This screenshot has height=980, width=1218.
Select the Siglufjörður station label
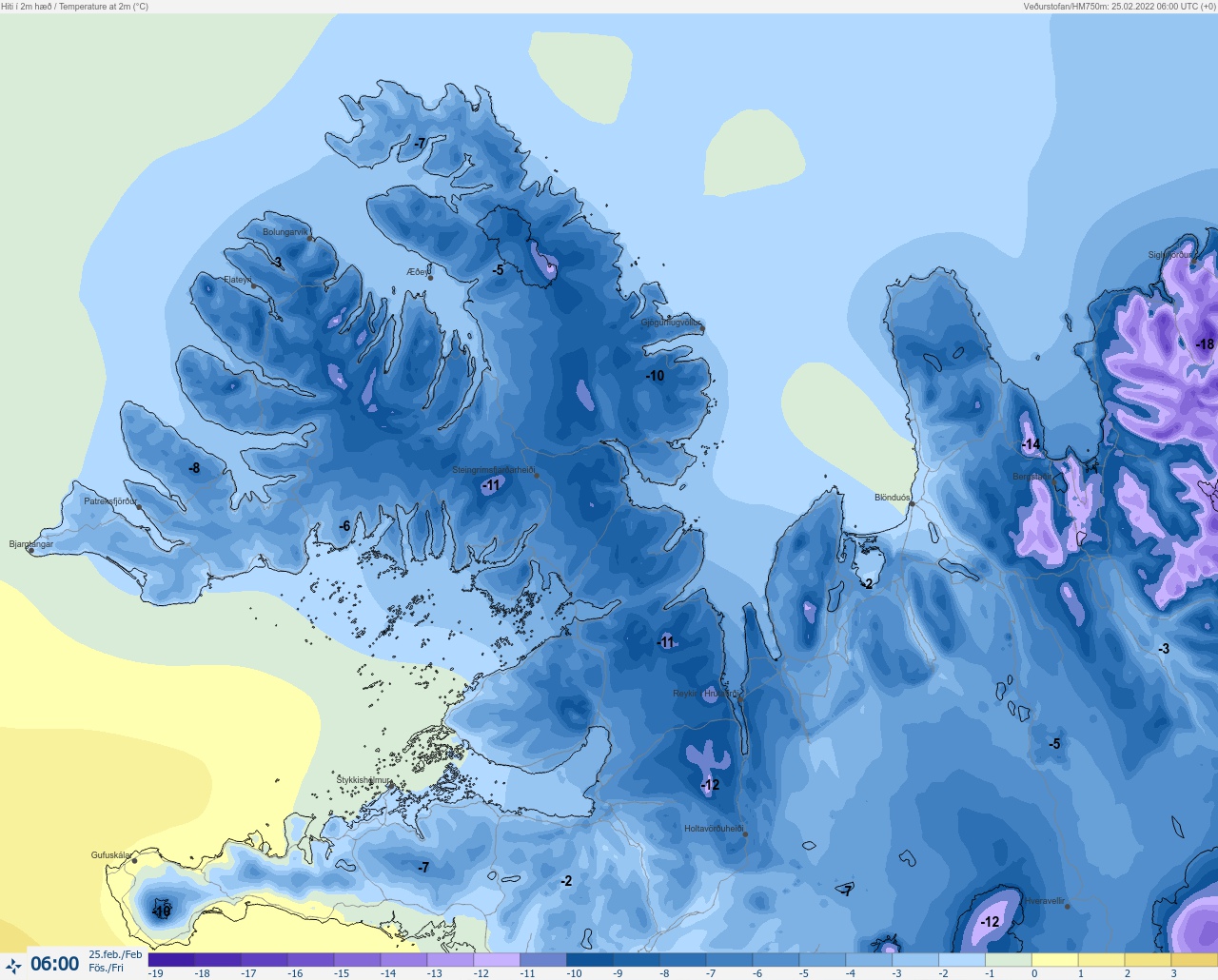(x=1169, y=255)
